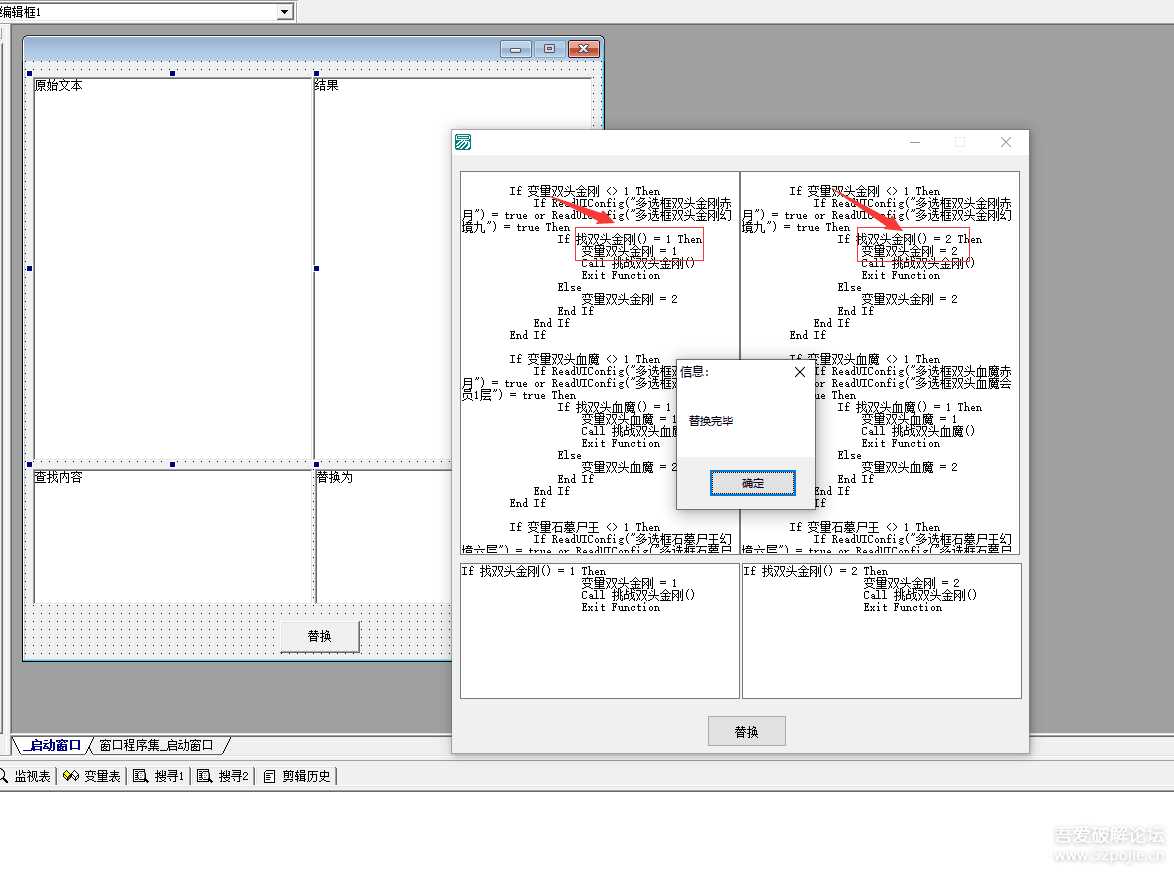
Task: Click the 替换 button in the running program
Action: tap(746, 731)
